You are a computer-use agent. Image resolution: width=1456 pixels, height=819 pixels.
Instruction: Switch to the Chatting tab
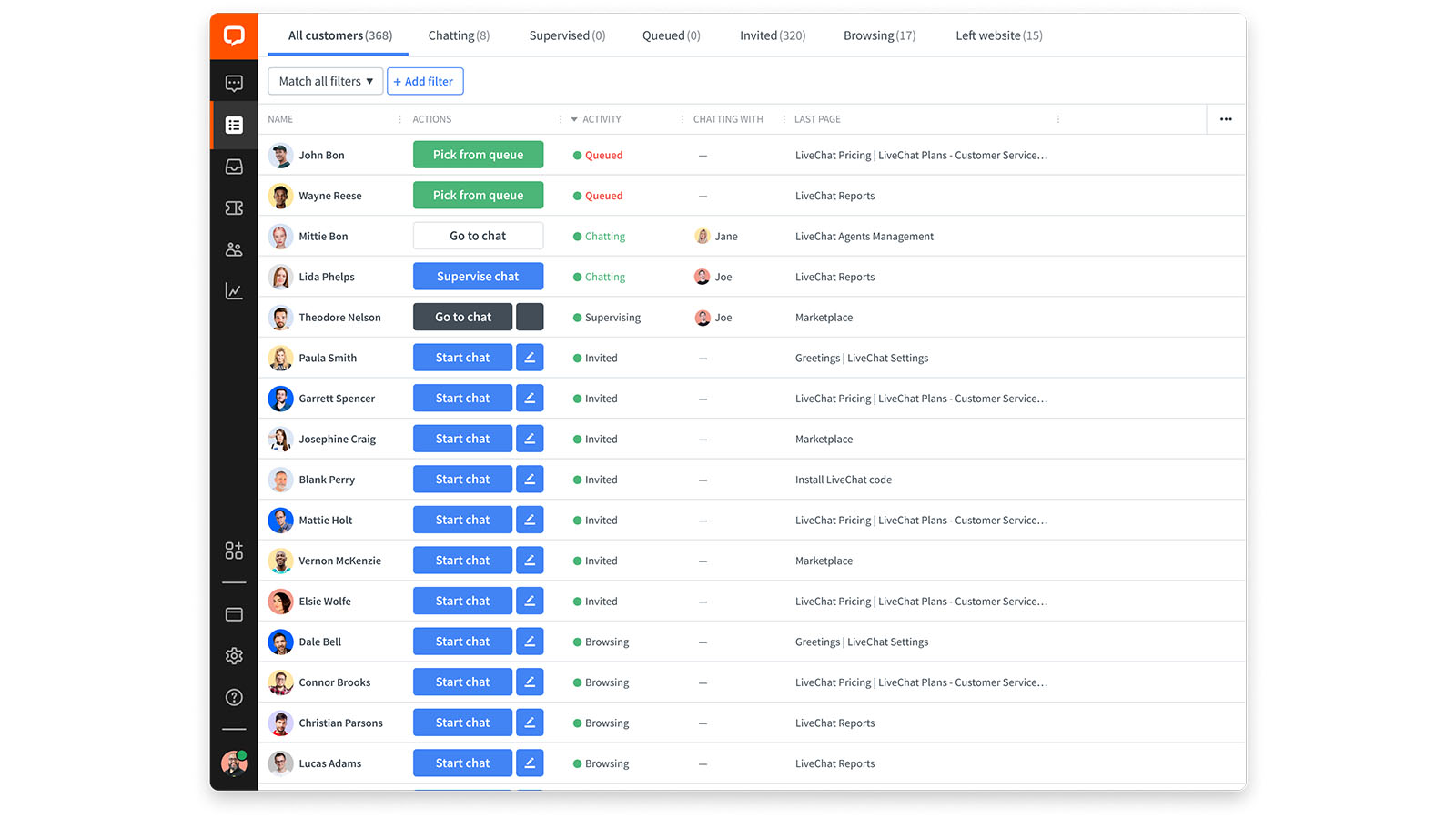(459, 35)
